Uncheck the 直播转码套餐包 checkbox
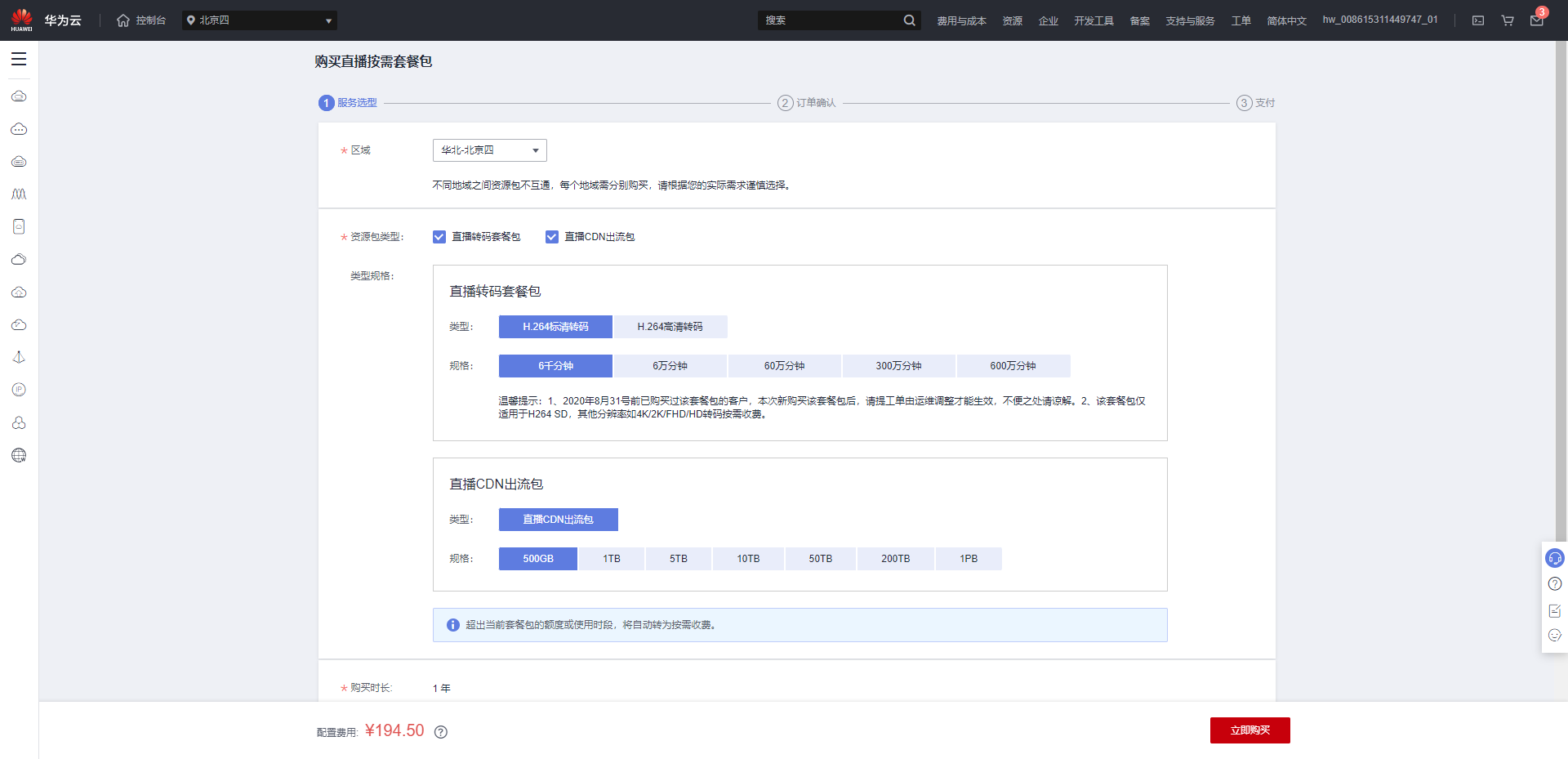The width and height of the screenshot is (1568, 759). [439, 237]
